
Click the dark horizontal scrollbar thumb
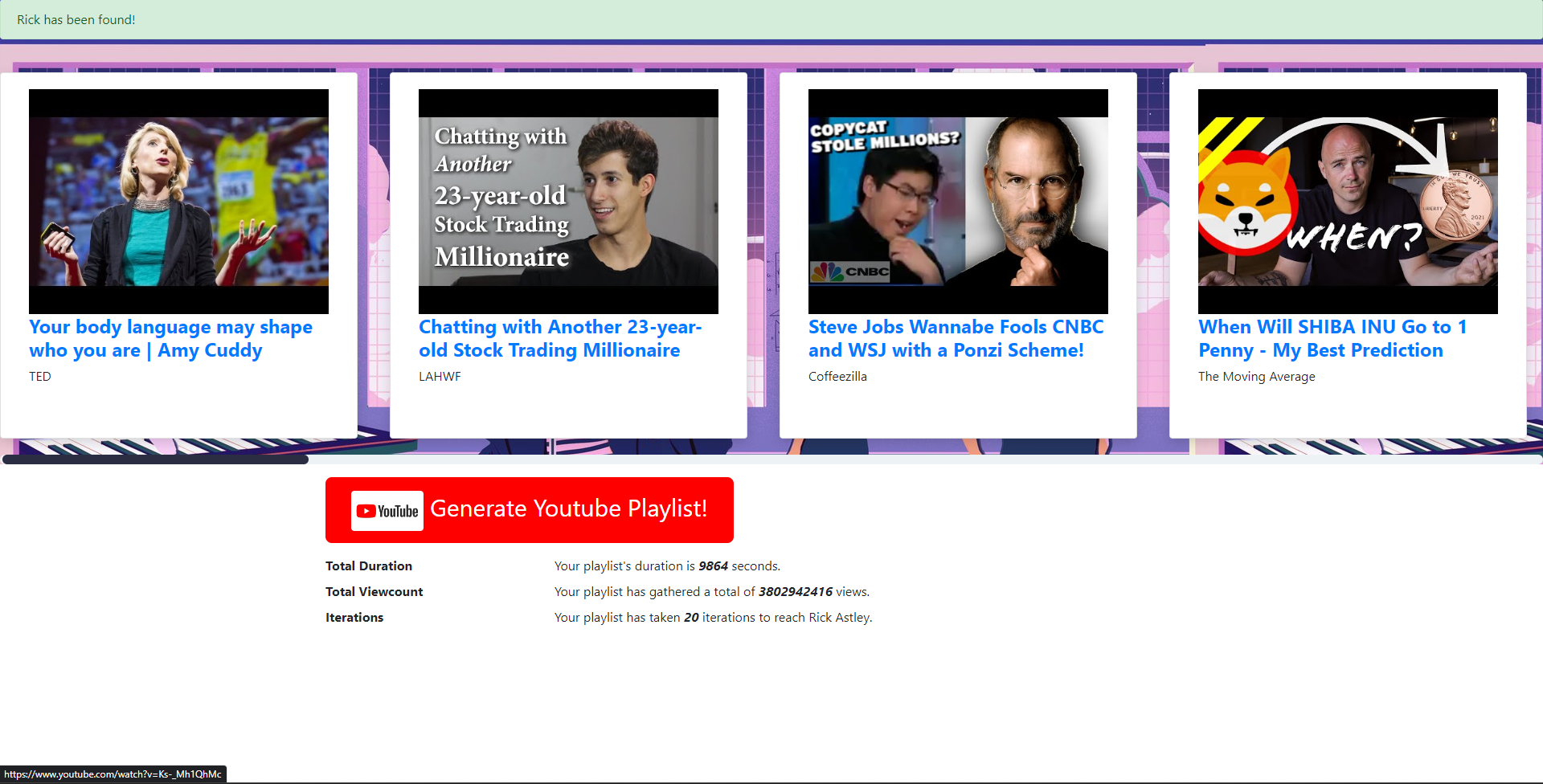click(155, 459)
